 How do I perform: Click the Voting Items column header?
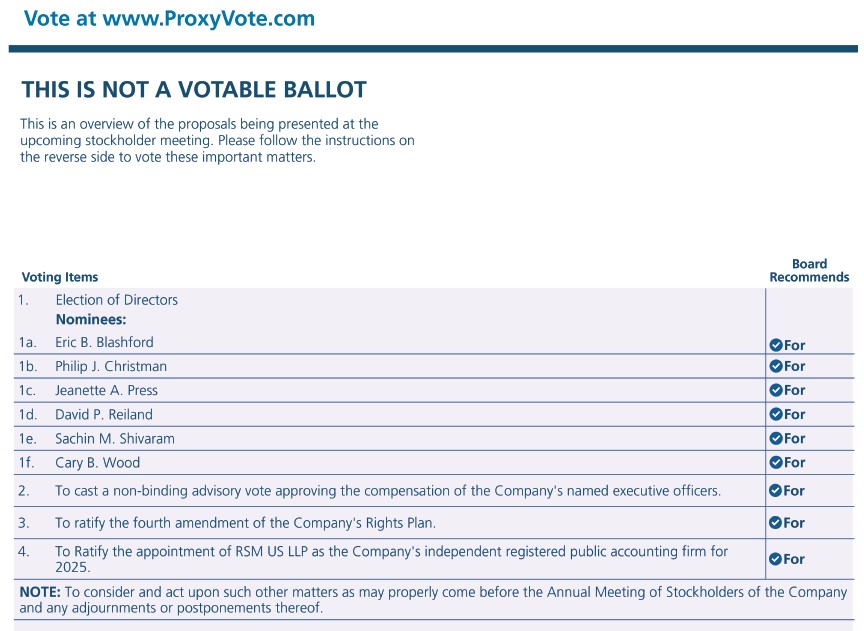tap(60, 277)
